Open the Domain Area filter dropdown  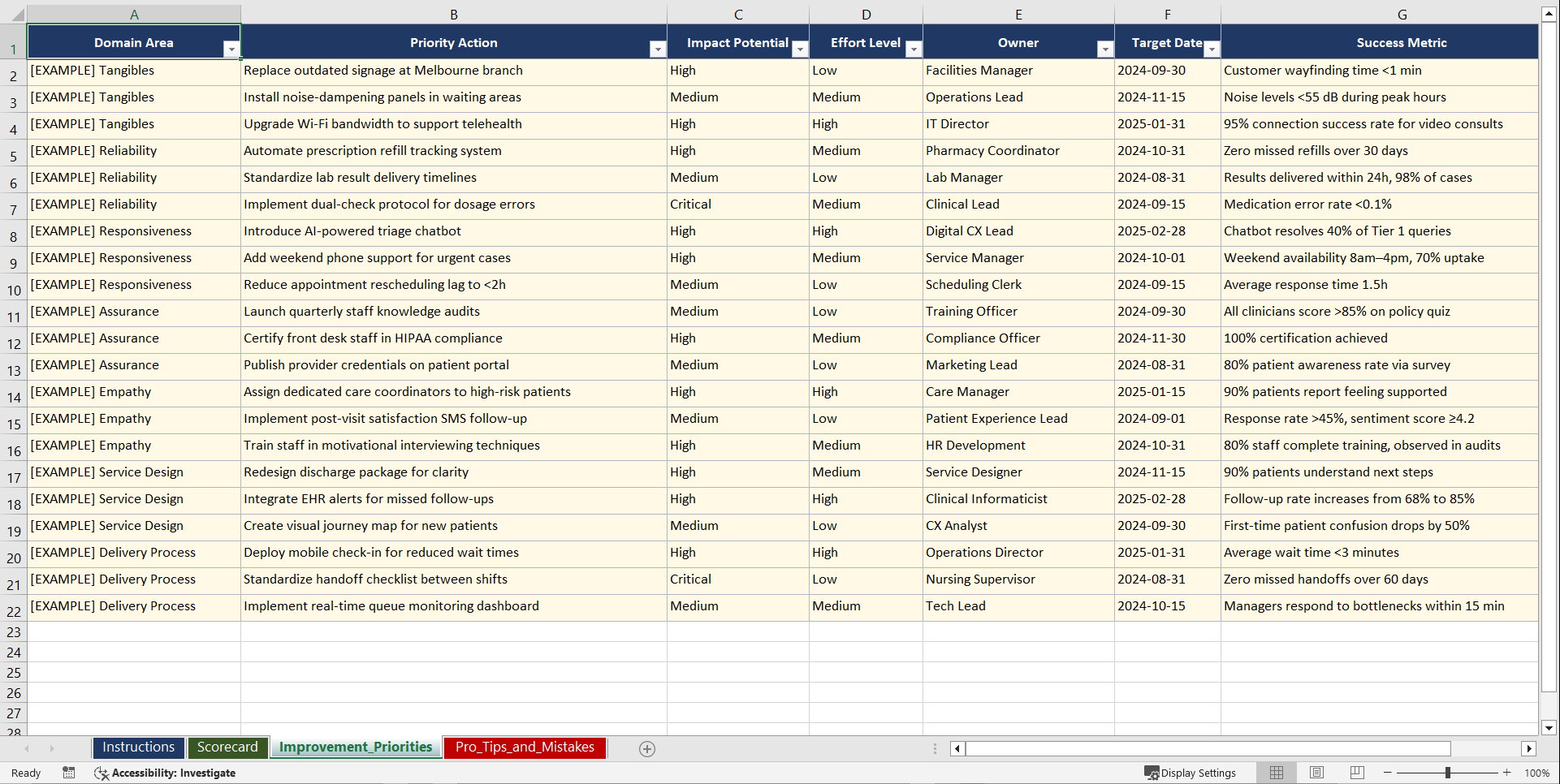point(232,49)
